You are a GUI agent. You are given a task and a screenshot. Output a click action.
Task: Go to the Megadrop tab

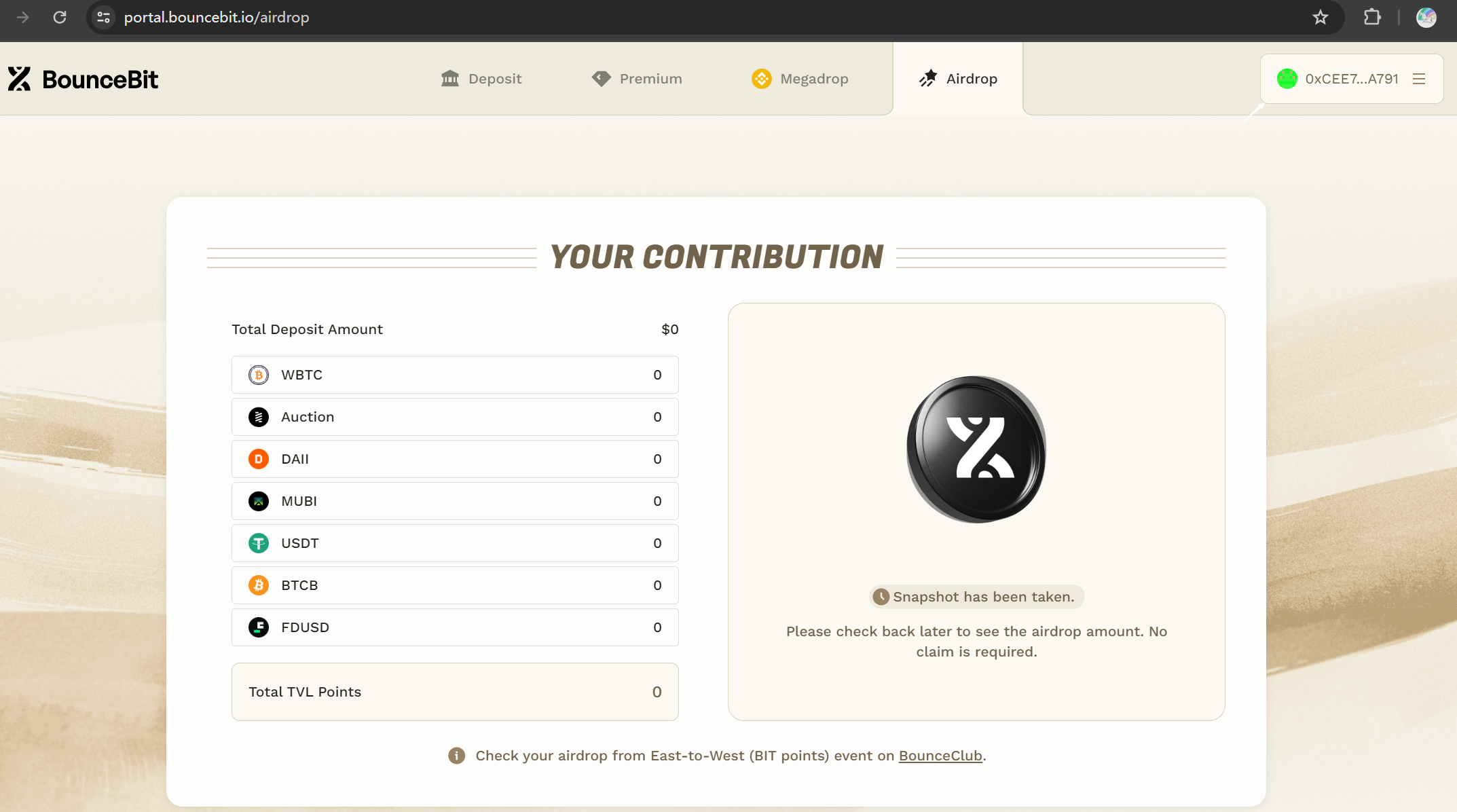coord(800,79)
